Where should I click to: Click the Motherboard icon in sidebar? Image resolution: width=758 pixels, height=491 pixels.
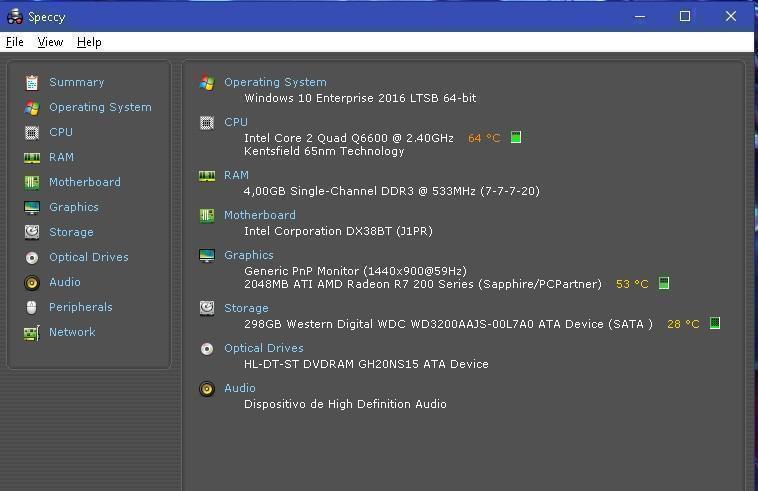coord(32,182)
